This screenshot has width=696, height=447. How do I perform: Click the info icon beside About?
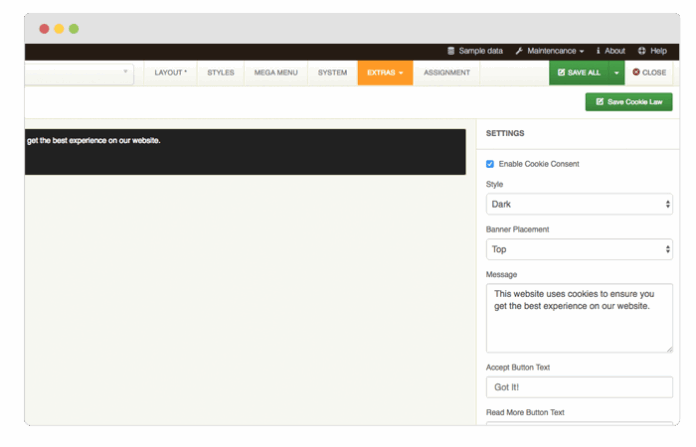tap(598, 51)
